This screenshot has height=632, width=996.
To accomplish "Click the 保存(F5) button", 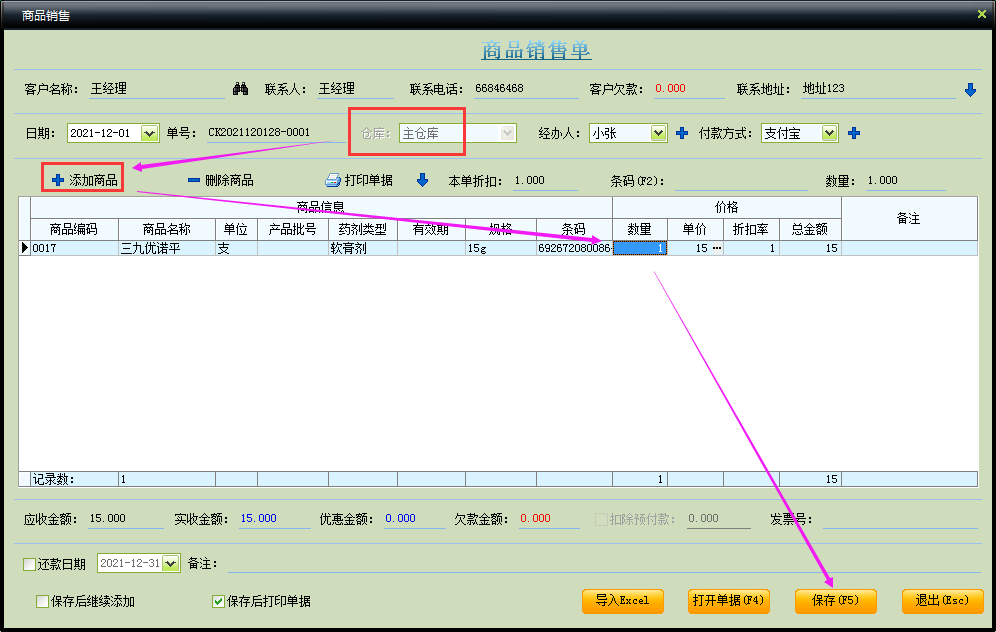I will (x=835, y=601).
